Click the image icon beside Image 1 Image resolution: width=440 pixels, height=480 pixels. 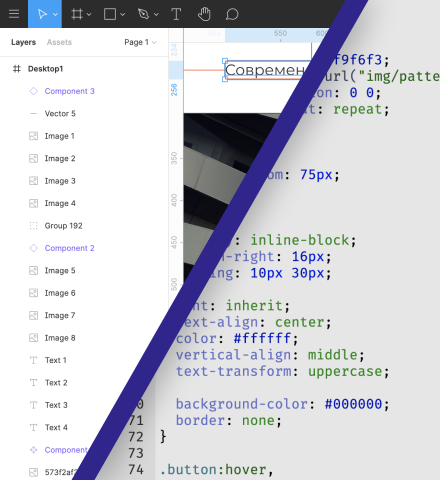coord(33,136)
